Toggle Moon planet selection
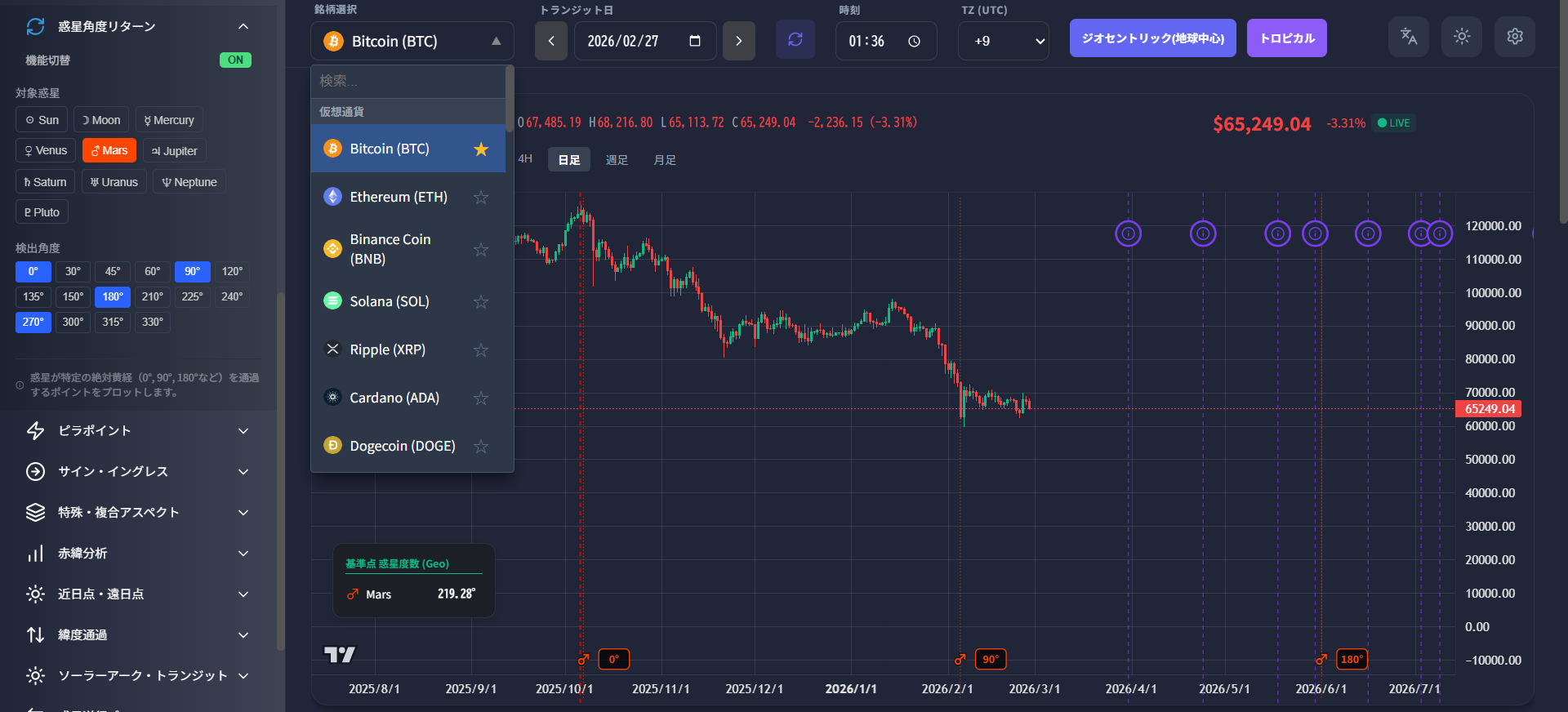The image size is (1568, 712). (x=101, y=120)
